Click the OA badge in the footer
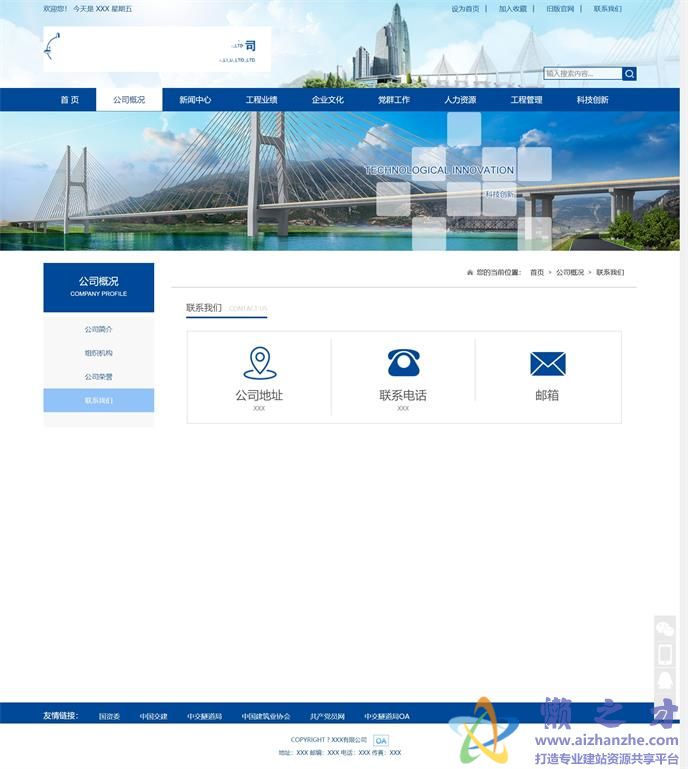Image resolution: width=688 pixels, height=769 pixels. [x=381, y=740]
